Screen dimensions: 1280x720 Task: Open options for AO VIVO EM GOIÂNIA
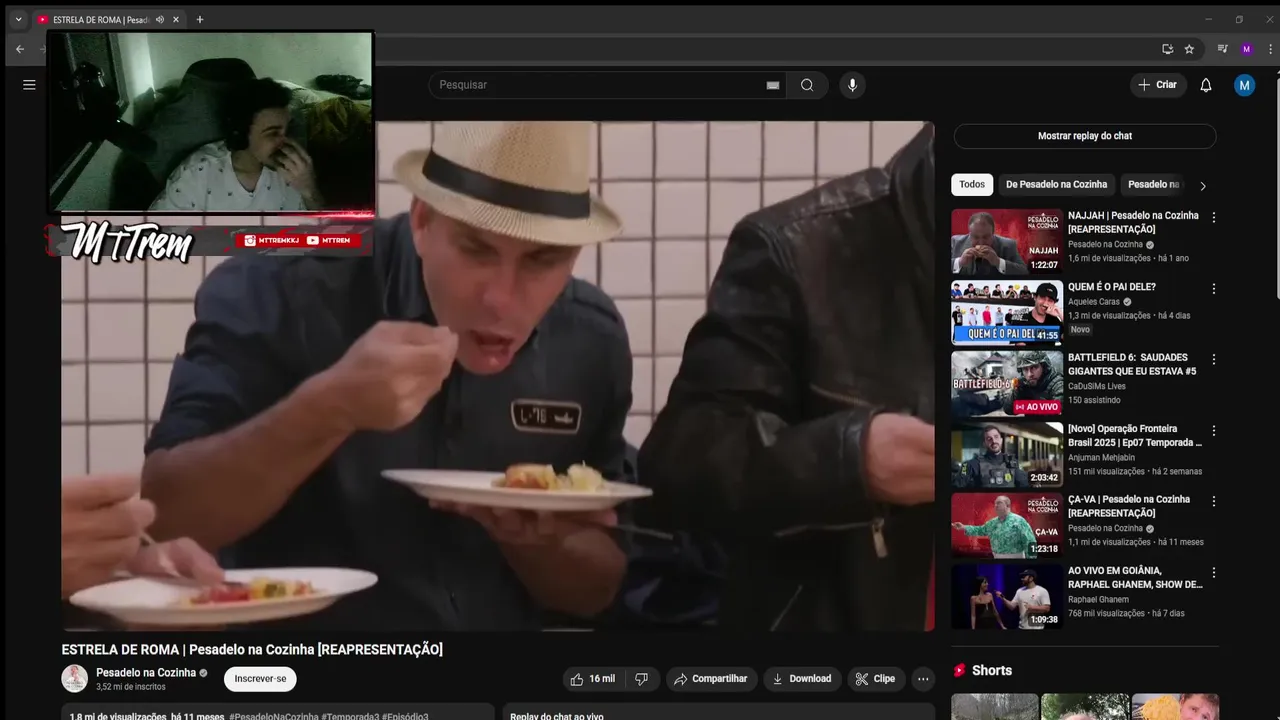1214,573
